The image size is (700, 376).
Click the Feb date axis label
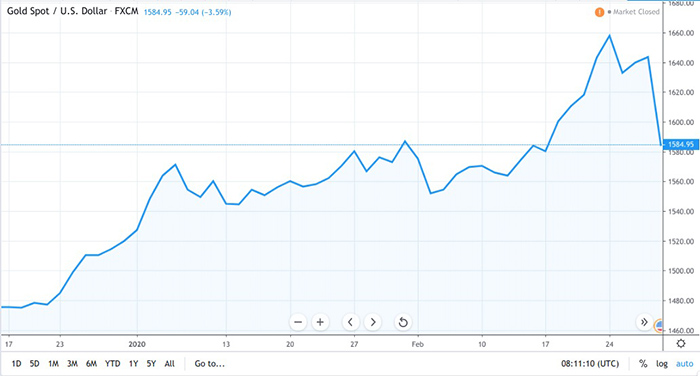click(417, 344)
